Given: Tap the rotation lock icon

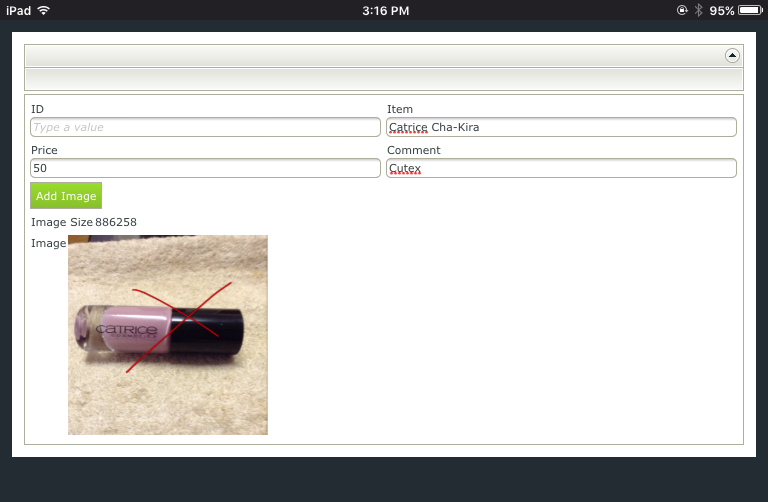Looking at the screenshot, I should 682,10.
